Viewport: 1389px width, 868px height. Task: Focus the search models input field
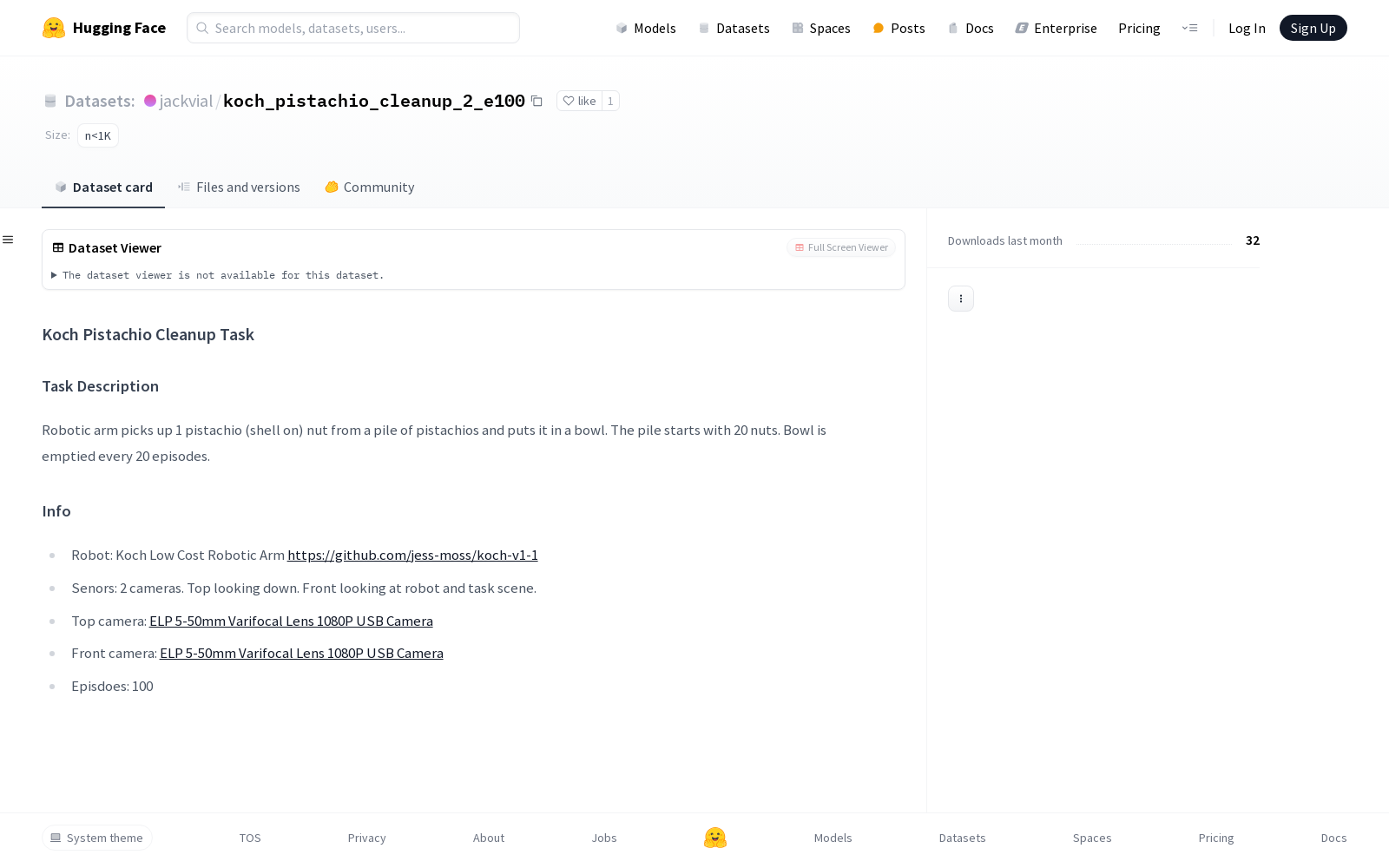[x=353, y=28]
